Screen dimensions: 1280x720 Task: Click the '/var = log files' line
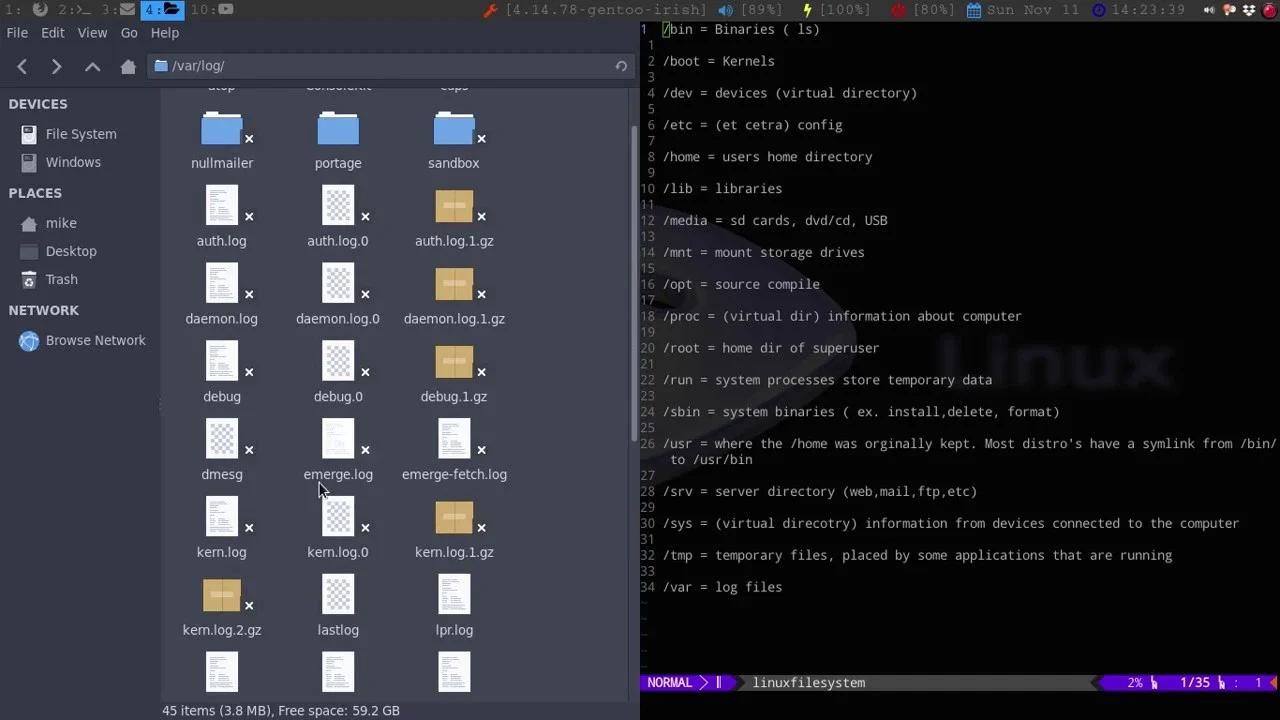tap(722, 587)
